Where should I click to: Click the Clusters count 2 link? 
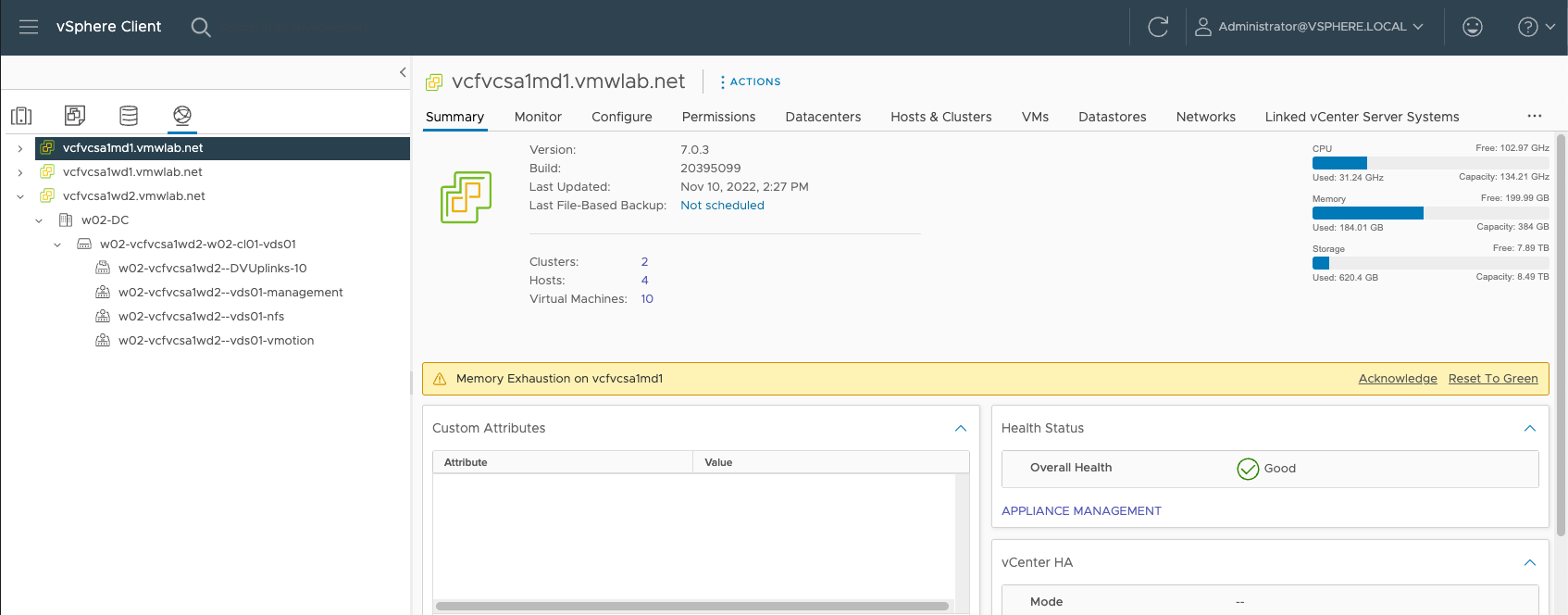click(644, 262)
